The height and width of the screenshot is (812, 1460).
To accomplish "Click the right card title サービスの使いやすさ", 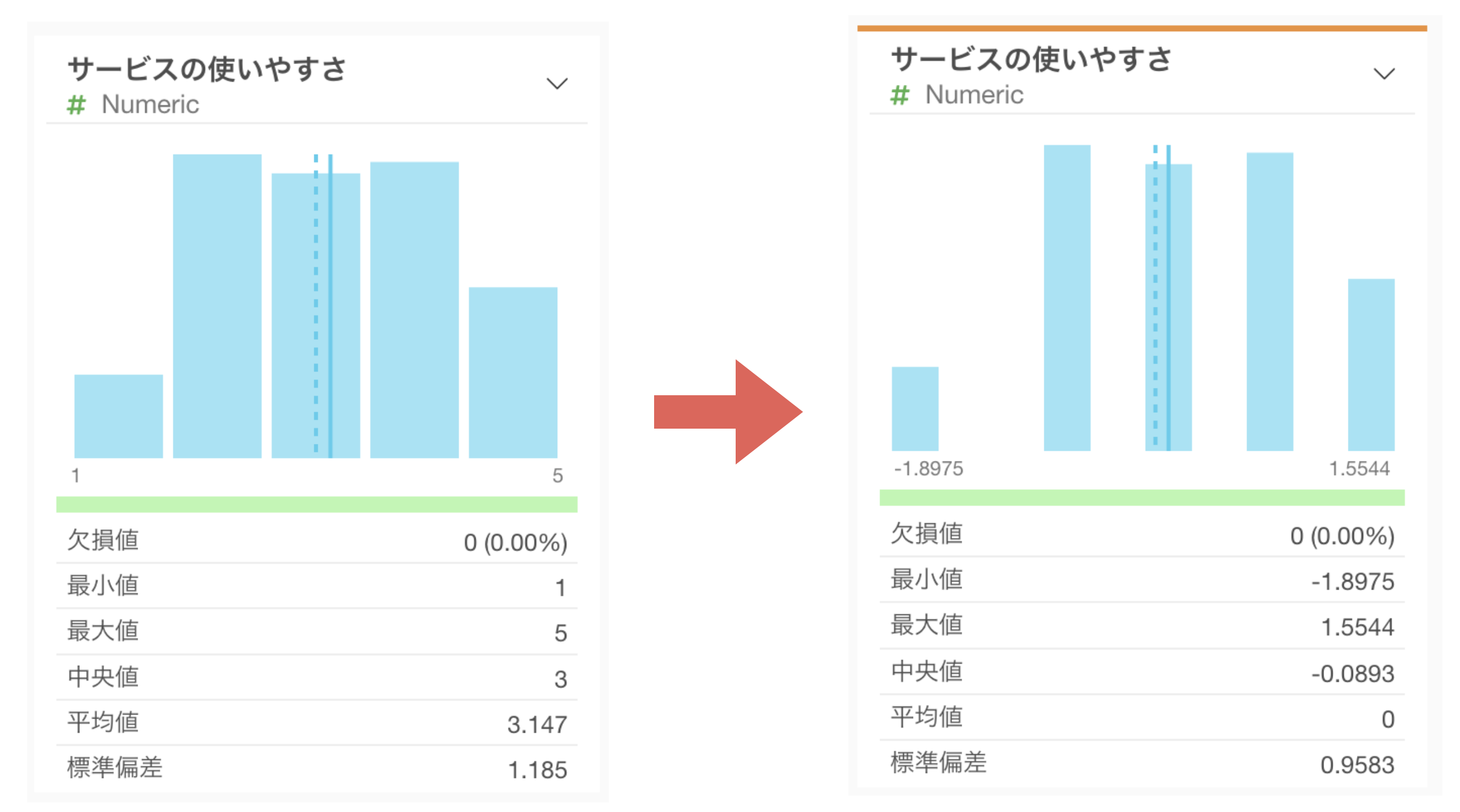I will (x=1031, y=59).
